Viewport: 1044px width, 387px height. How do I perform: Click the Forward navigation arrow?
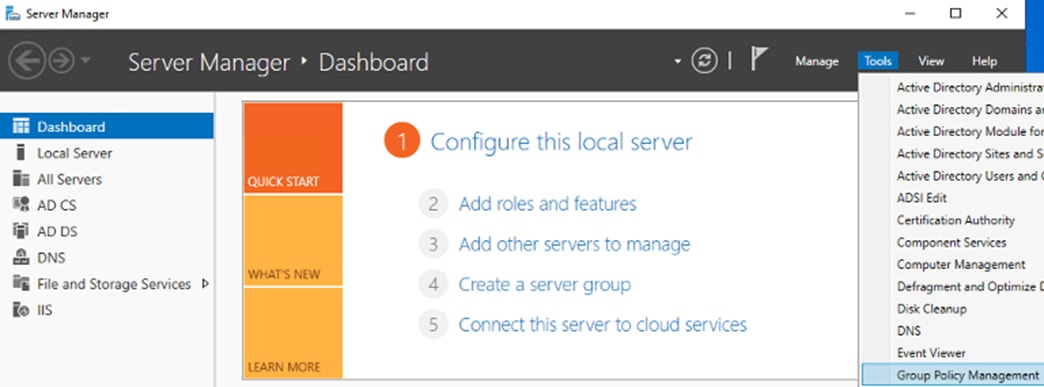tap(61, 61)
